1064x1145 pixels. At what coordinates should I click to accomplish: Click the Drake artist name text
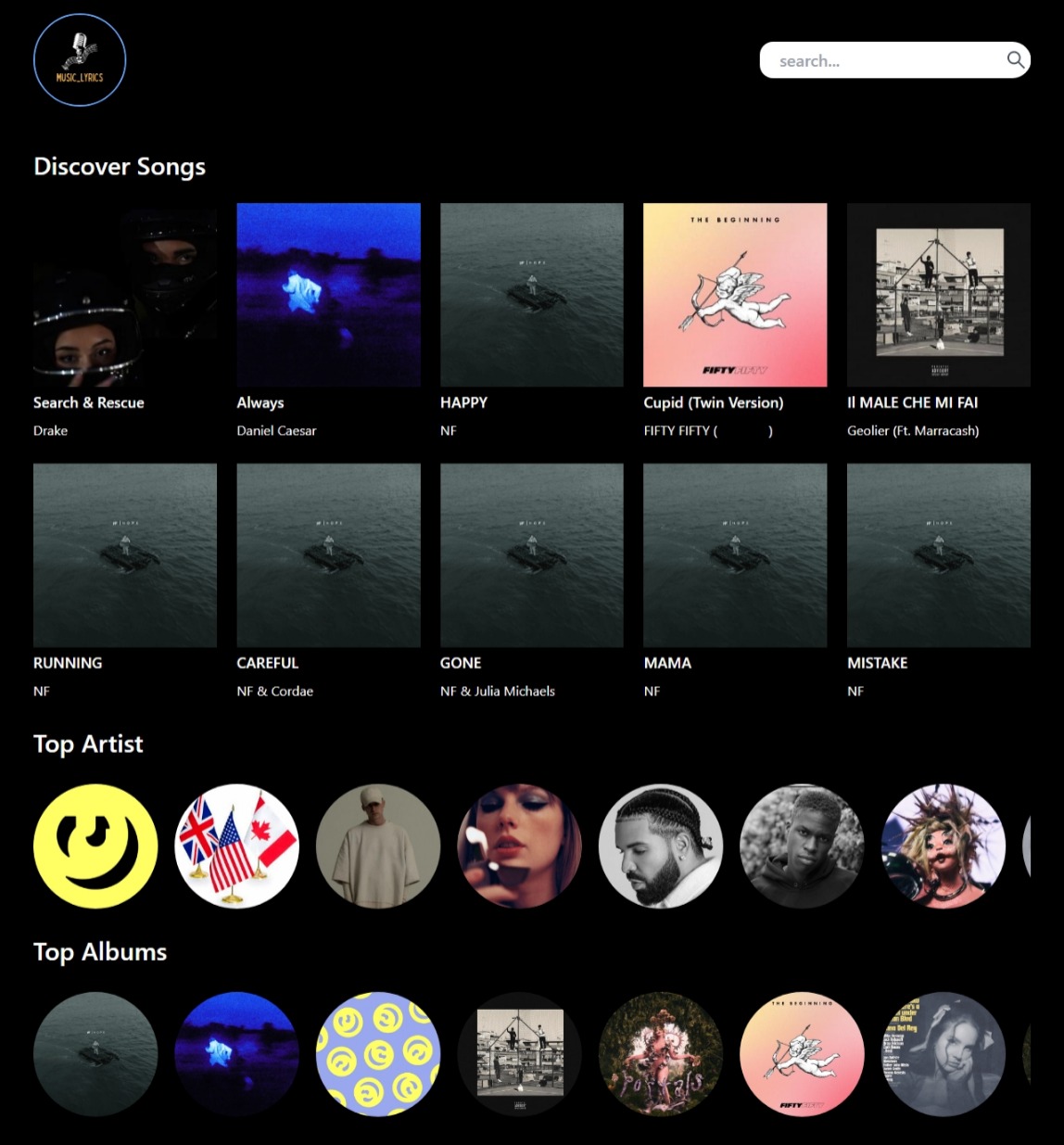51,430
